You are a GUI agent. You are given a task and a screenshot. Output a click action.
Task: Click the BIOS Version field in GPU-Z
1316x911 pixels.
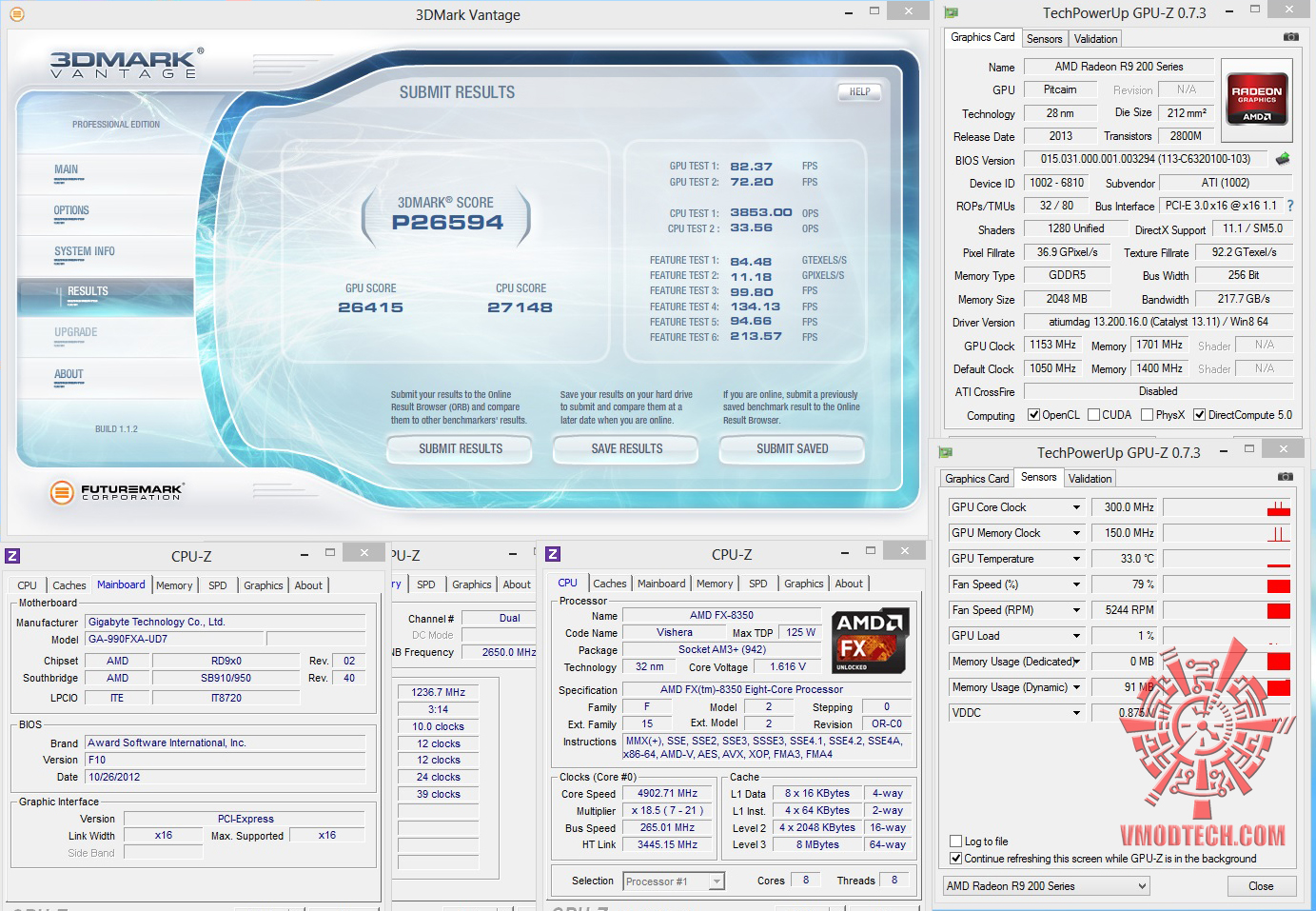pyautogui.click(x=1146, y=159)
